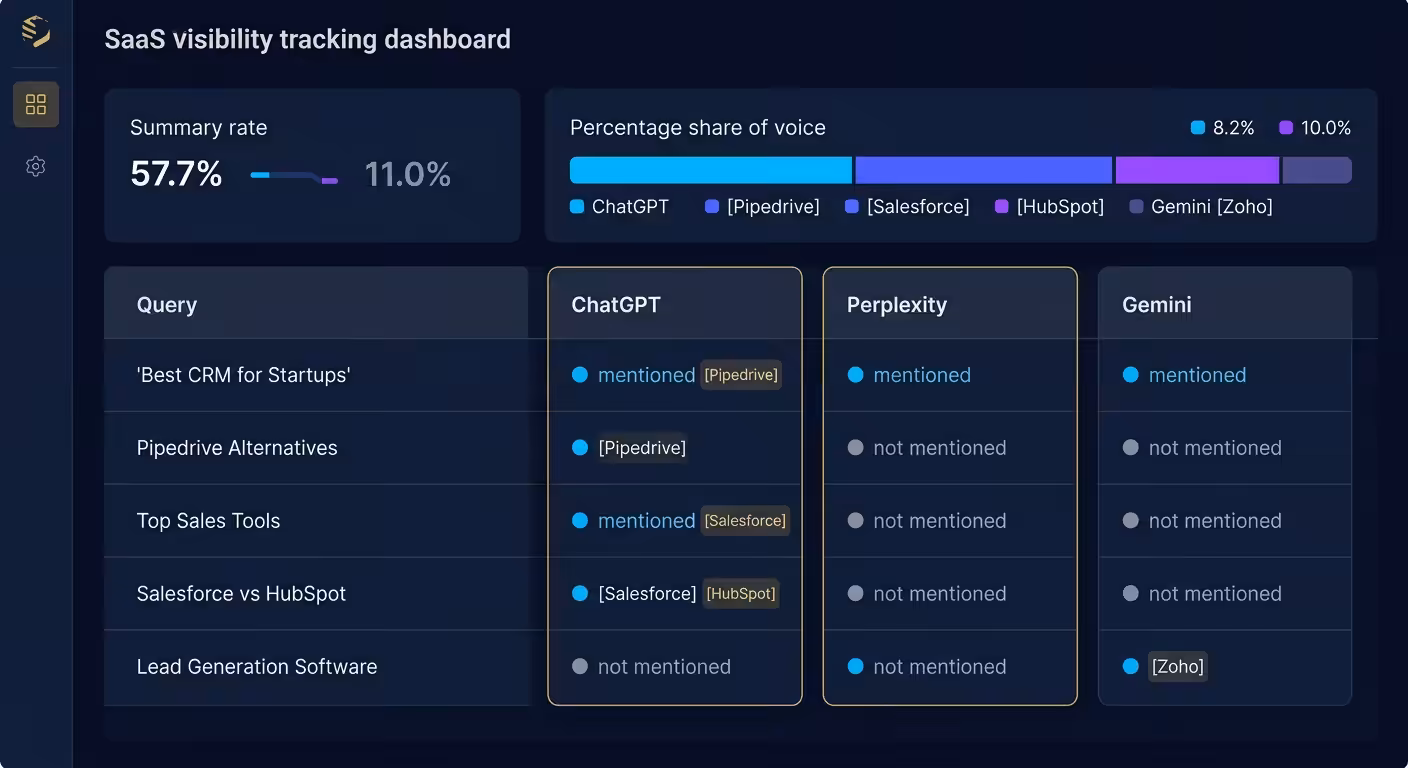This screenshot has width=1408, height=768.
Task: Click Perplexity gray dot for Salesforce vs HubSpot
Action: pos(855,594)
